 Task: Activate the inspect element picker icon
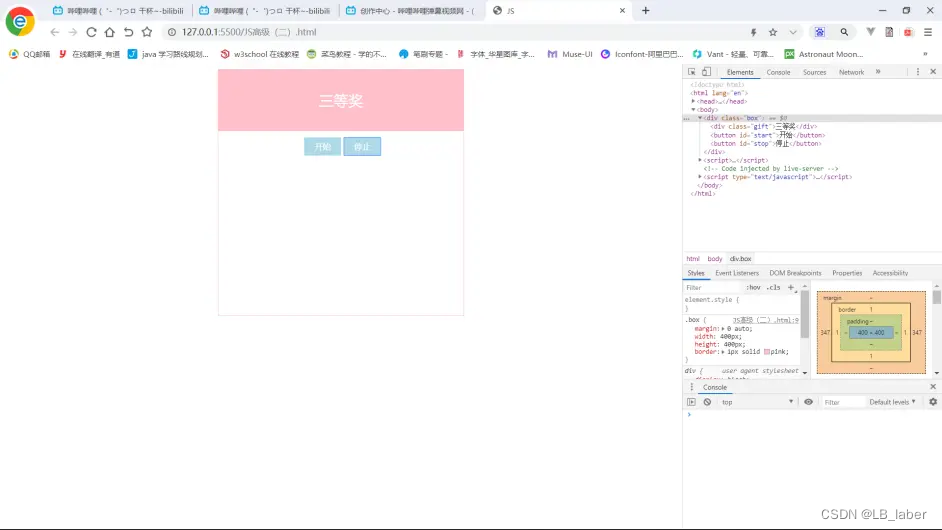pyautogui.click(x=691, y=72)
